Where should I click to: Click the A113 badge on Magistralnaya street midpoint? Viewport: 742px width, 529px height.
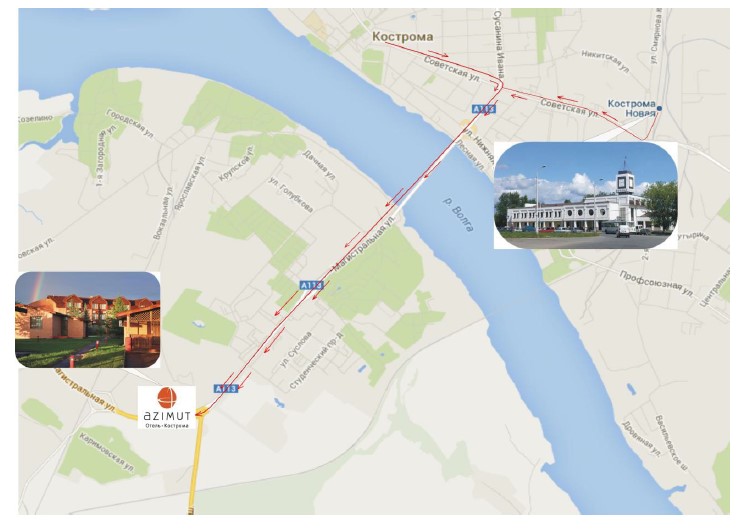tap(311, 285)
